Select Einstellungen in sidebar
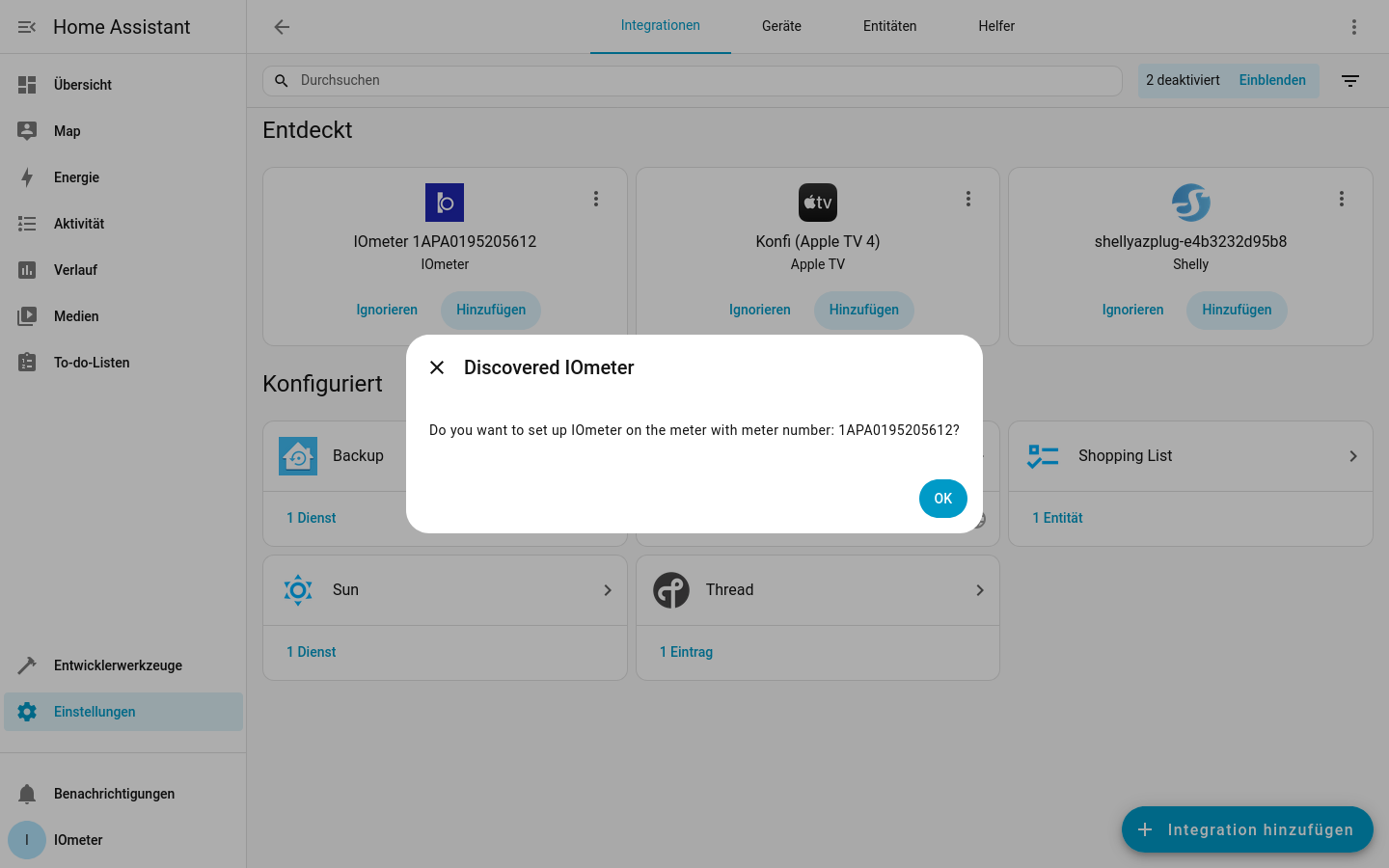 (123, 712)
